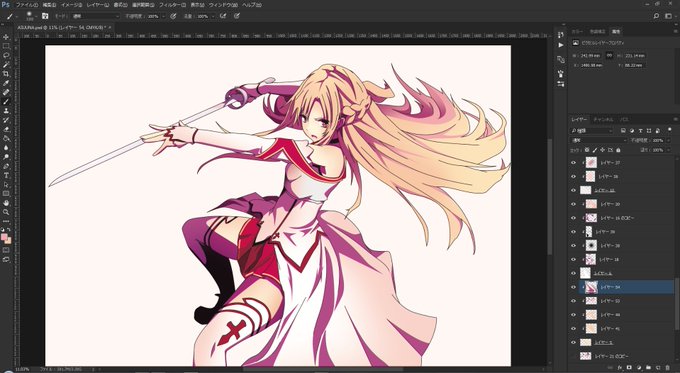Viewport: 680px width, 373px height.
Task: Select the Lasso tool
Action: [x=6, y=55]
